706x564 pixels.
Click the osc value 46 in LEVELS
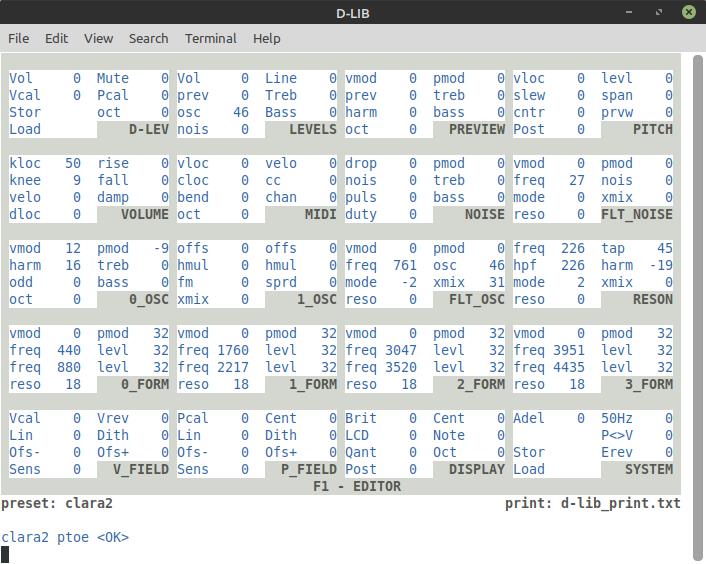tap(241, 113)
